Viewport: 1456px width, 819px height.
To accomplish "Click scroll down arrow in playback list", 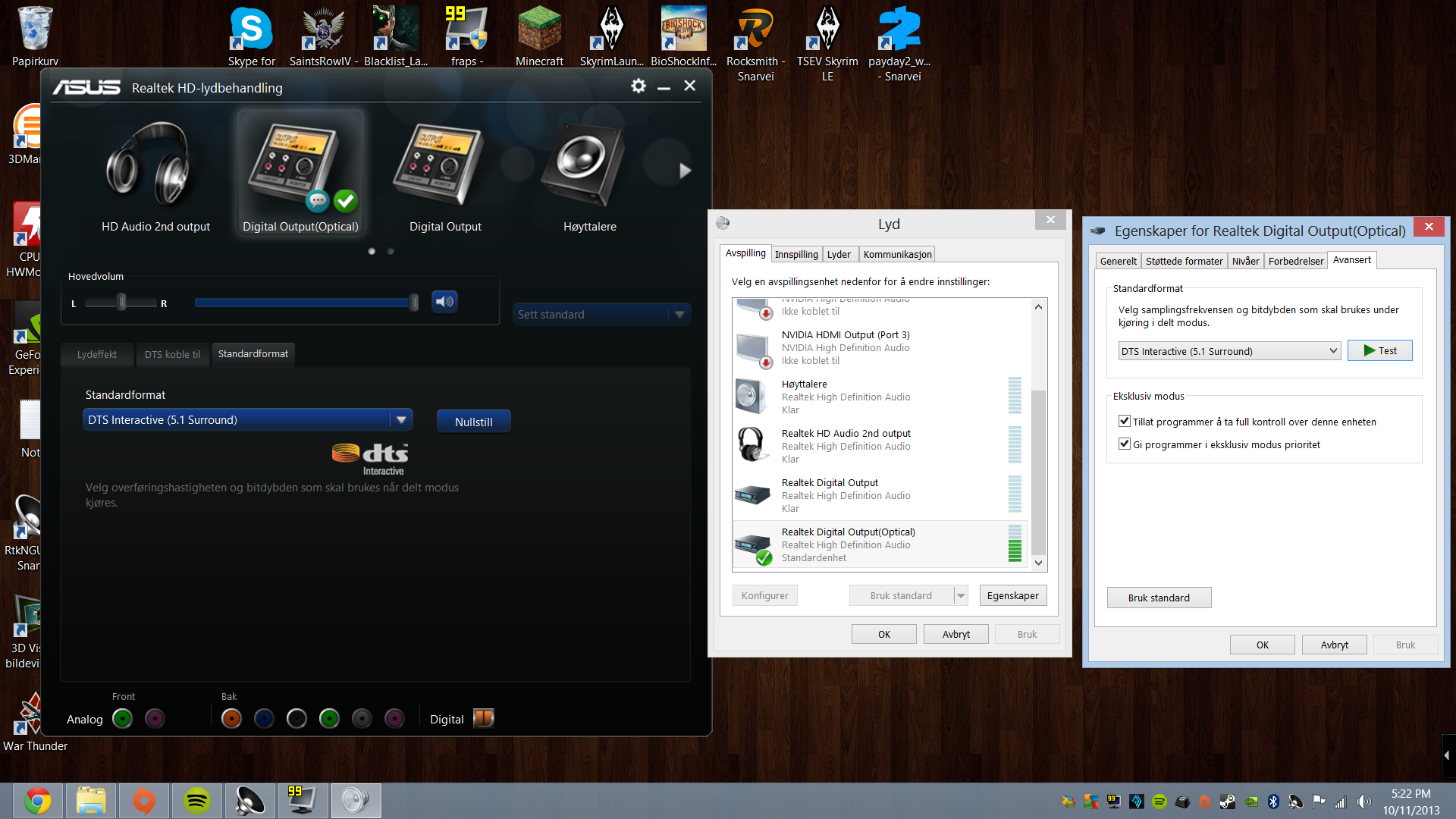I will [1038, 562].
